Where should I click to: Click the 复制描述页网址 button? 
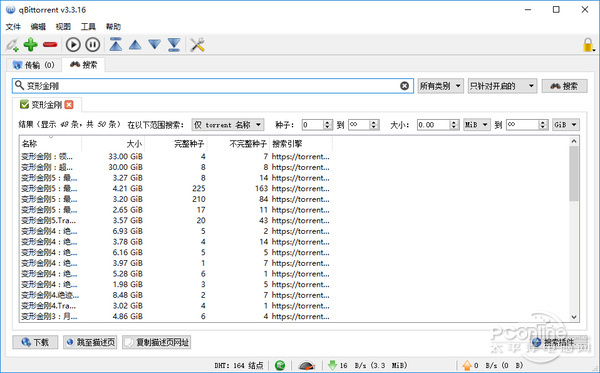click(x=157, y=342)
